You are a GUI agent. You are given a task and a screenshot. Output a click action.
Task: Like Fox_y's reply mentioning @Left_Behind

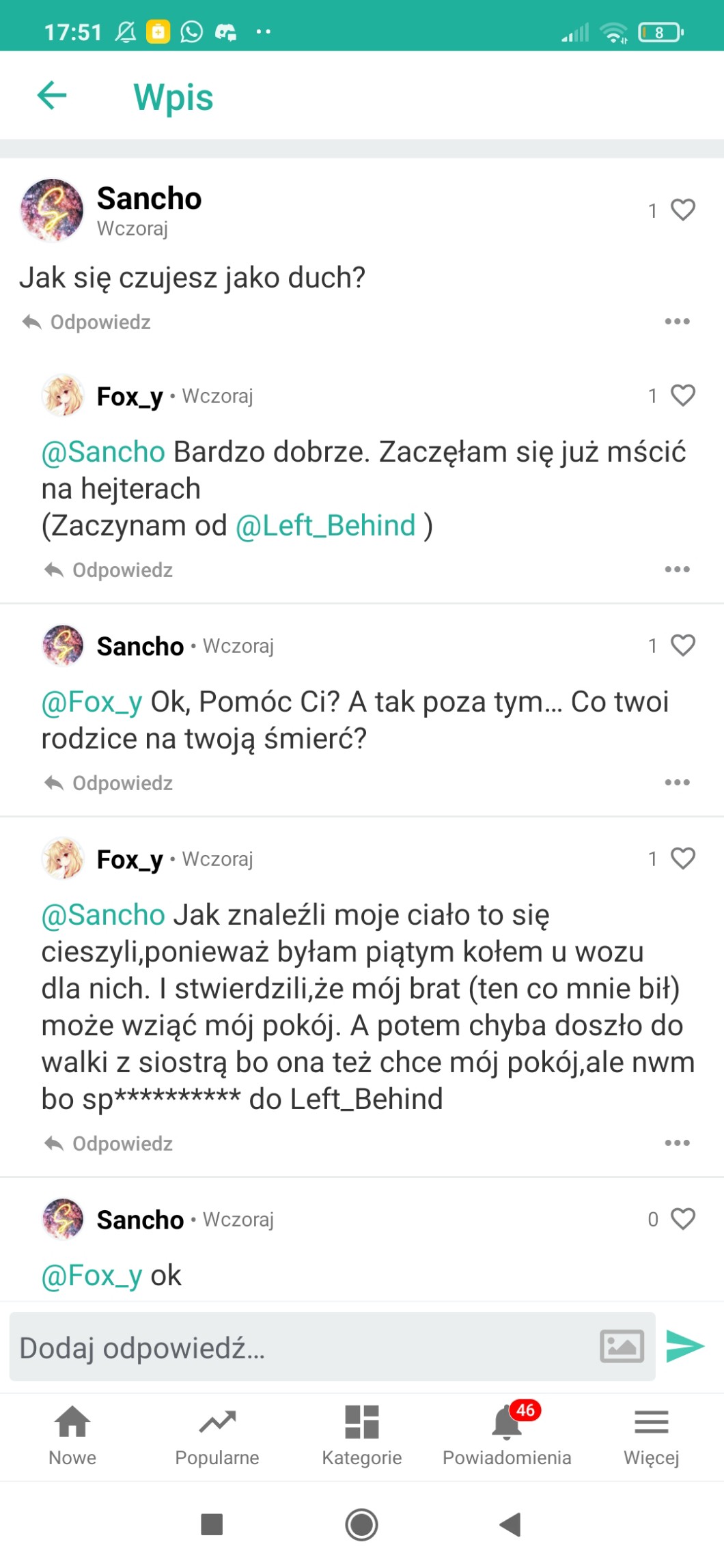click(682, 395)
